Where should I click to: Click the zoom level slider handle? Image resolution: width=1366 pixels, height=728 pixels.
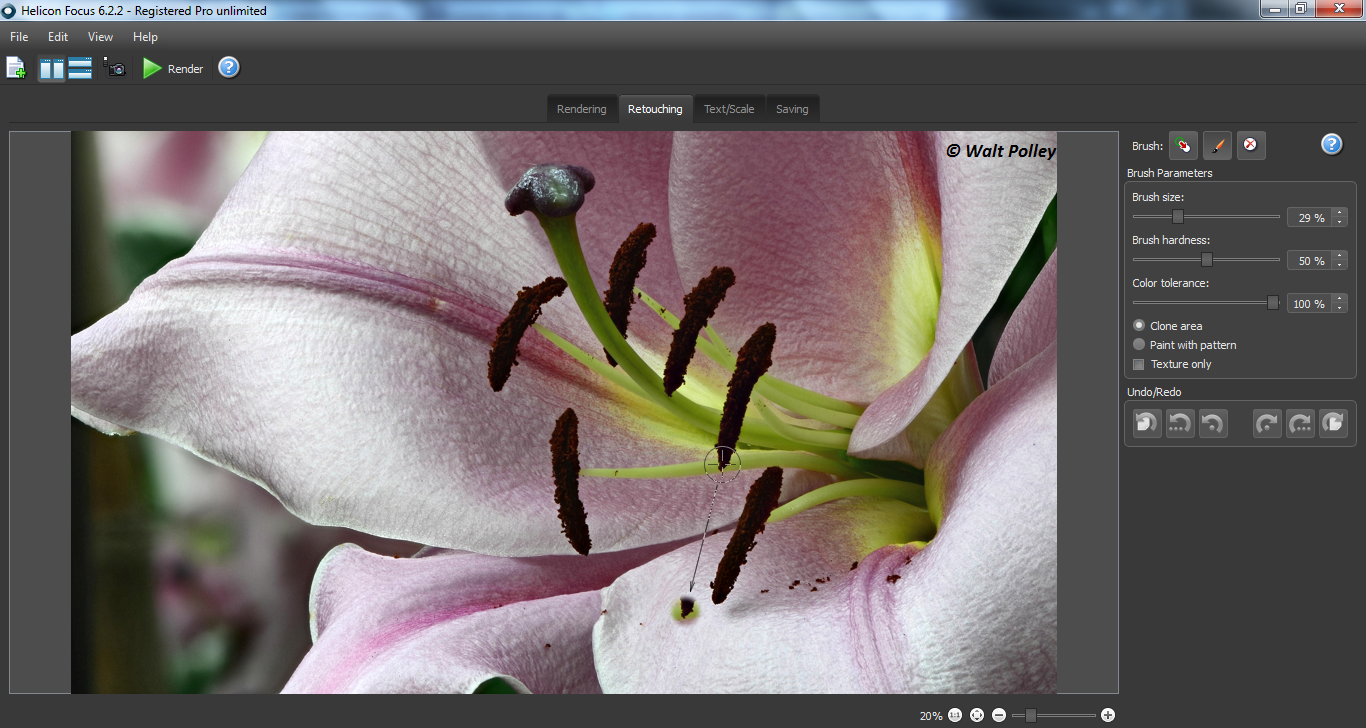coord(1030,715)
